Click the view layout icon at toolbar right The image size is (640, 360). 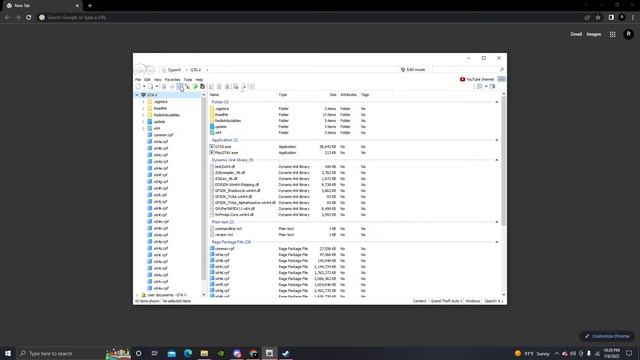tap(480, 87)
